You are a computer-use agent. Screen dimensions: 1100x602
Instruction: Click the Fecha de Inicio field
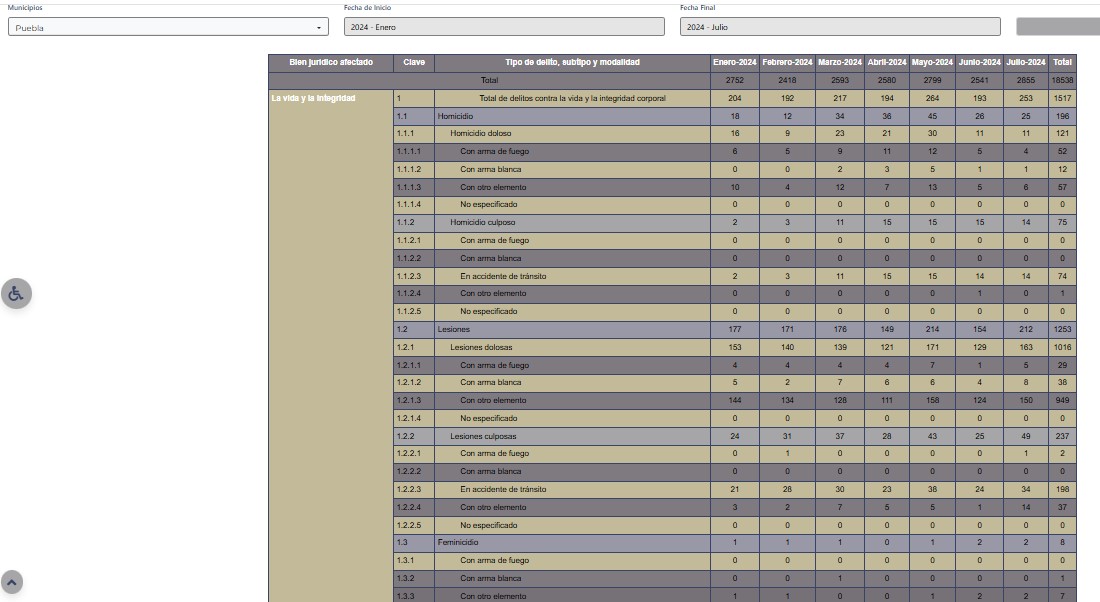pos(503,27)
